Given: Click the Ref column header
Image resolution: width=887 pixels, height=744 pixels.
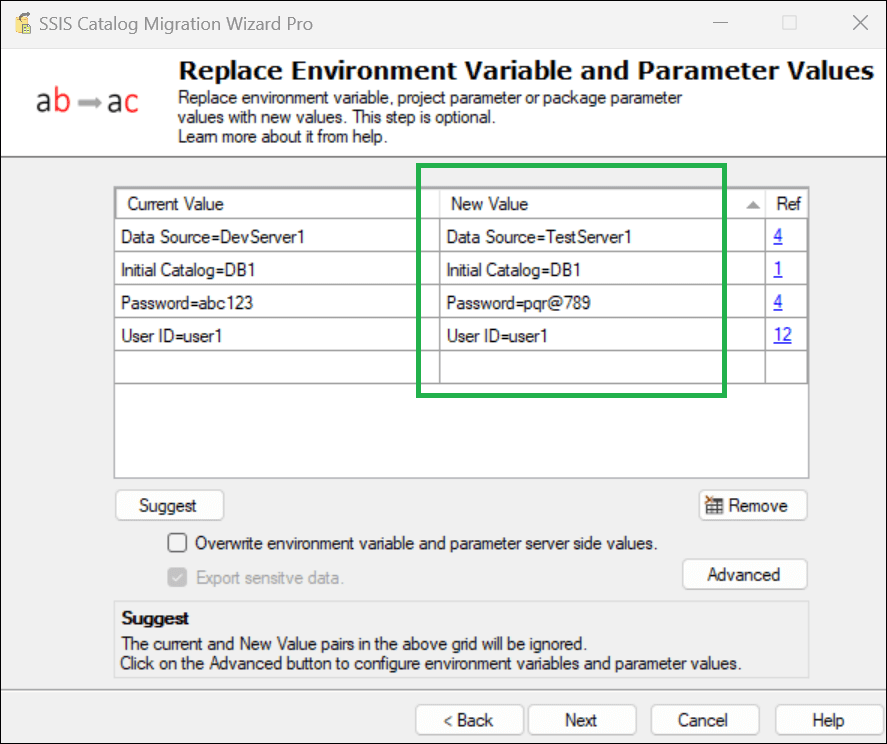Looking at the screenshot, I should tap(787, 204).
